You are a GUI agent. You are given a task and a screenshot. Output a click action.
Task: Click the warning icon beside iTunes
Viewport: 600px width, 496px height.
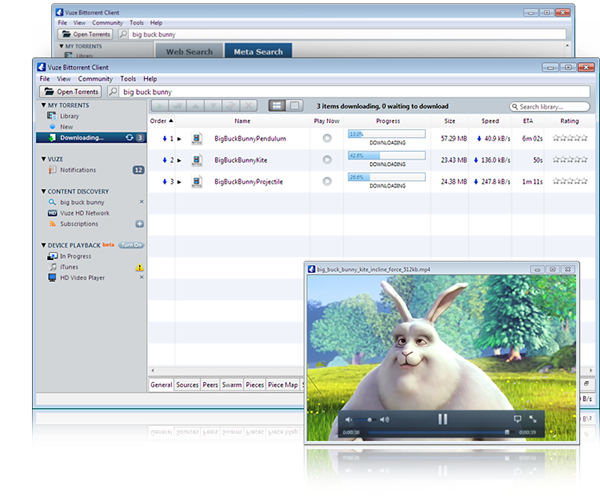[x=140, y=267]
